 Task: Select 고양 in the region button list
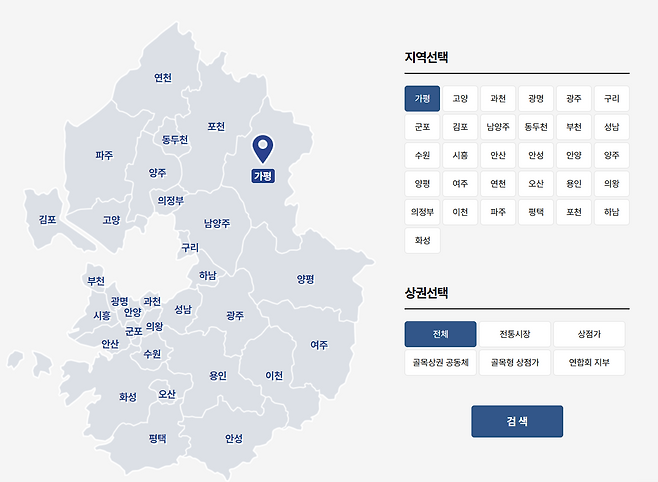[x=460, y=99]
